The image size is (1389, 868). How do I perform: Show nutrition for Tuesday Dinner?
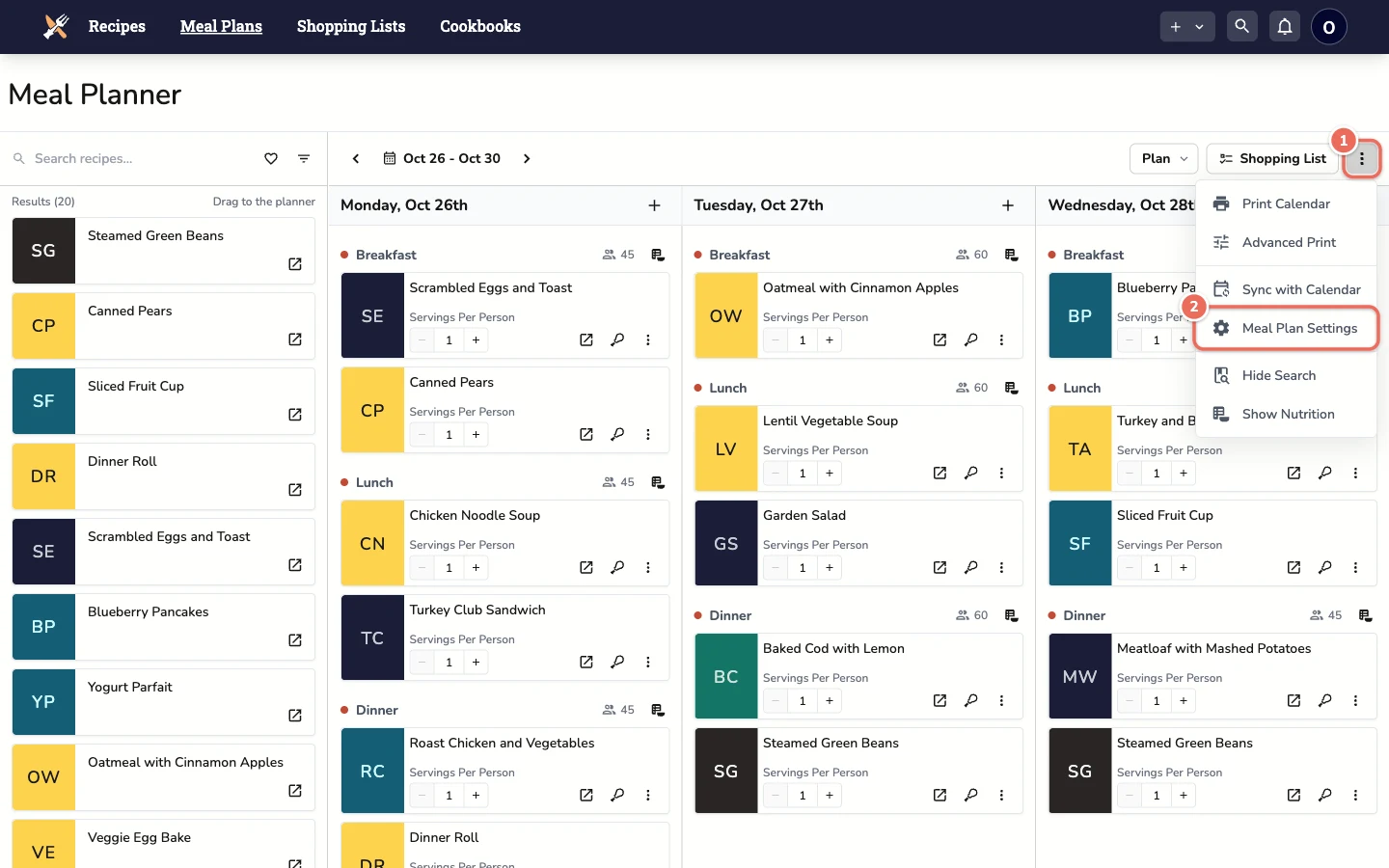coord(1011,615)
